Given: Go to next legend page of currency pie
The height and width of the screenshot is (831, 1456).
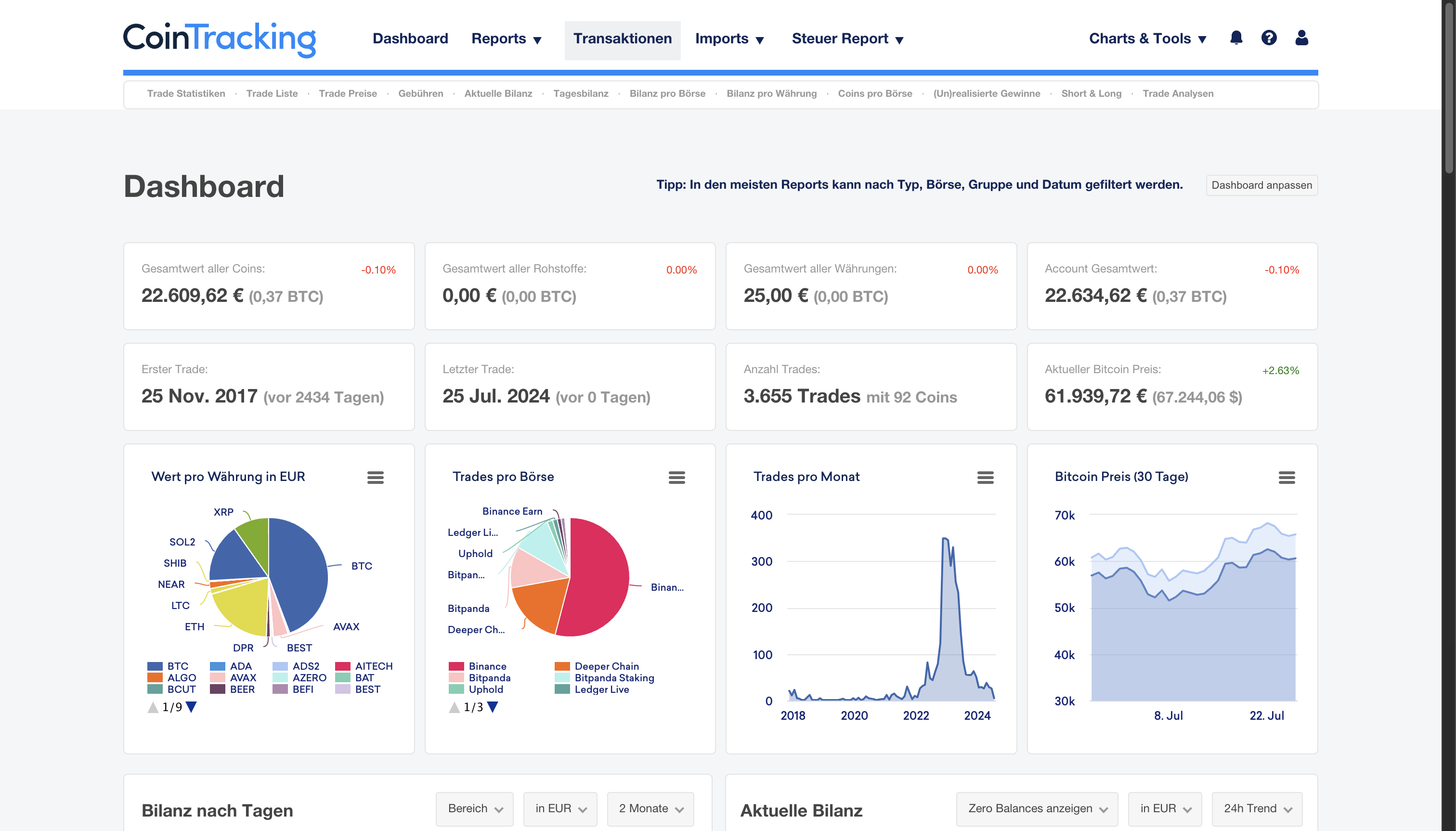Looking at the screenshot, I should pyautogui.click(x=191, y=707).
